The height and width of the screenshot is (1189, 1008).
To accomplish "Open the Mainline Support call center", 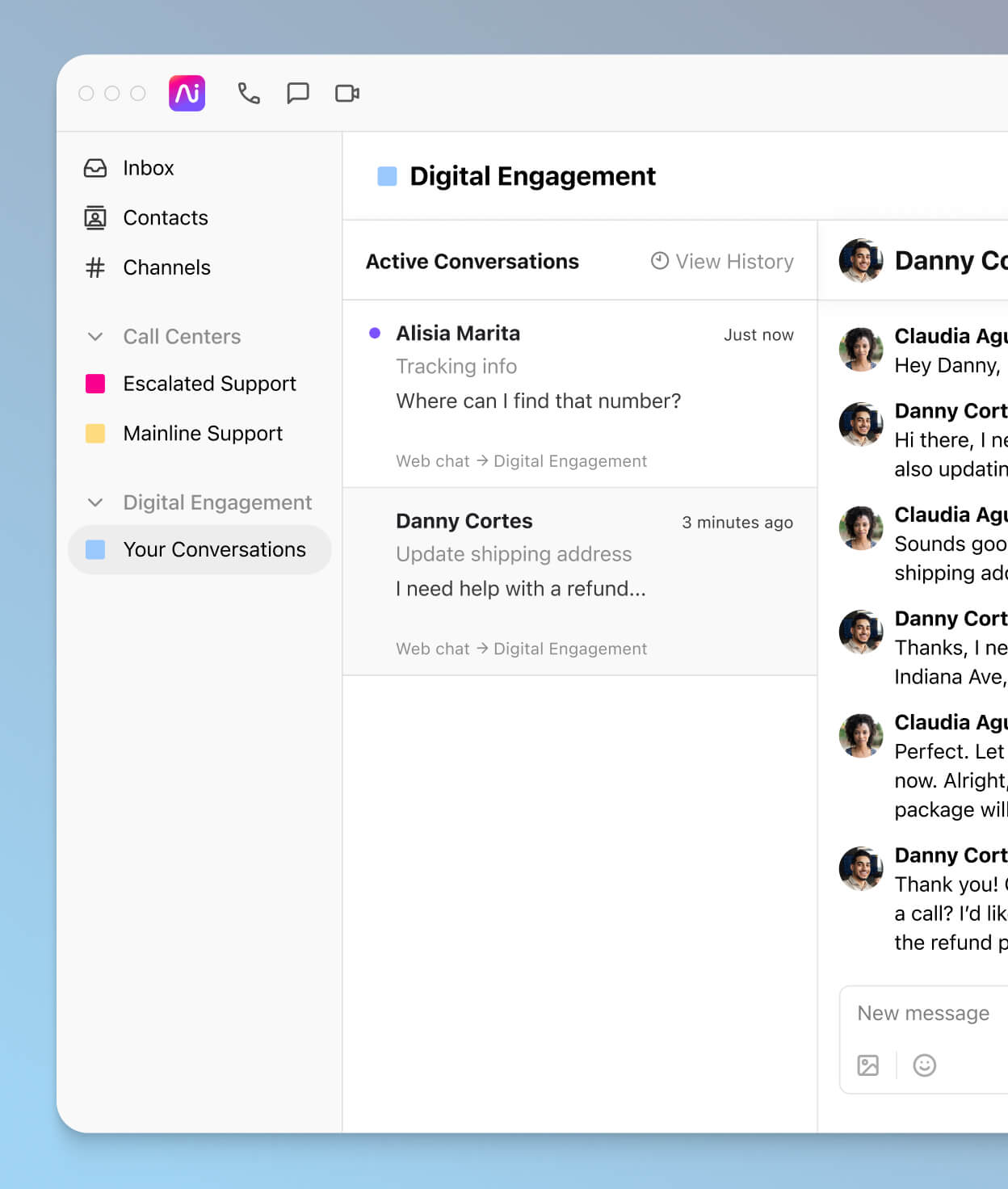I will [x=202, y=434].
